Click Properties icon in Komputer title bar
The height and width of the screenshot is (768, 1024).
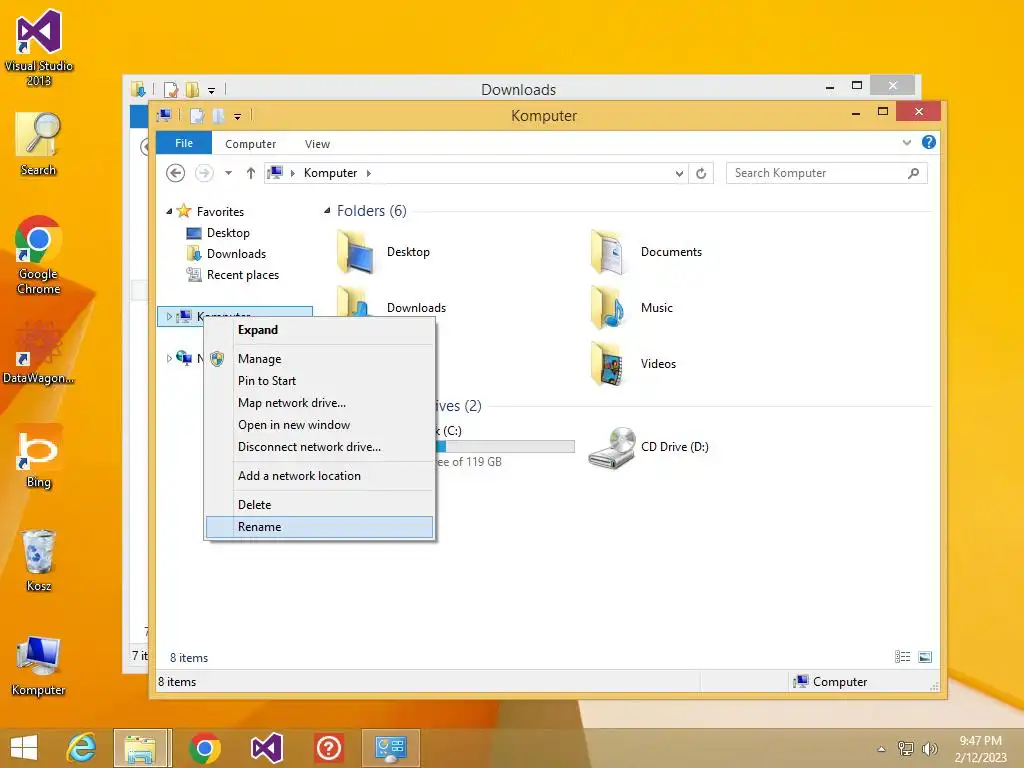pos(197,116)
